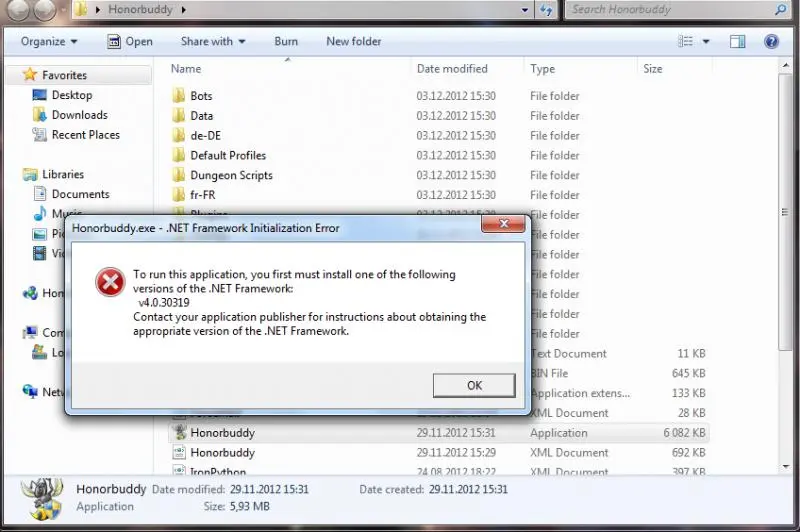The image size is (800, 532).
Task: Create a New folder
Action: point(354,41)
